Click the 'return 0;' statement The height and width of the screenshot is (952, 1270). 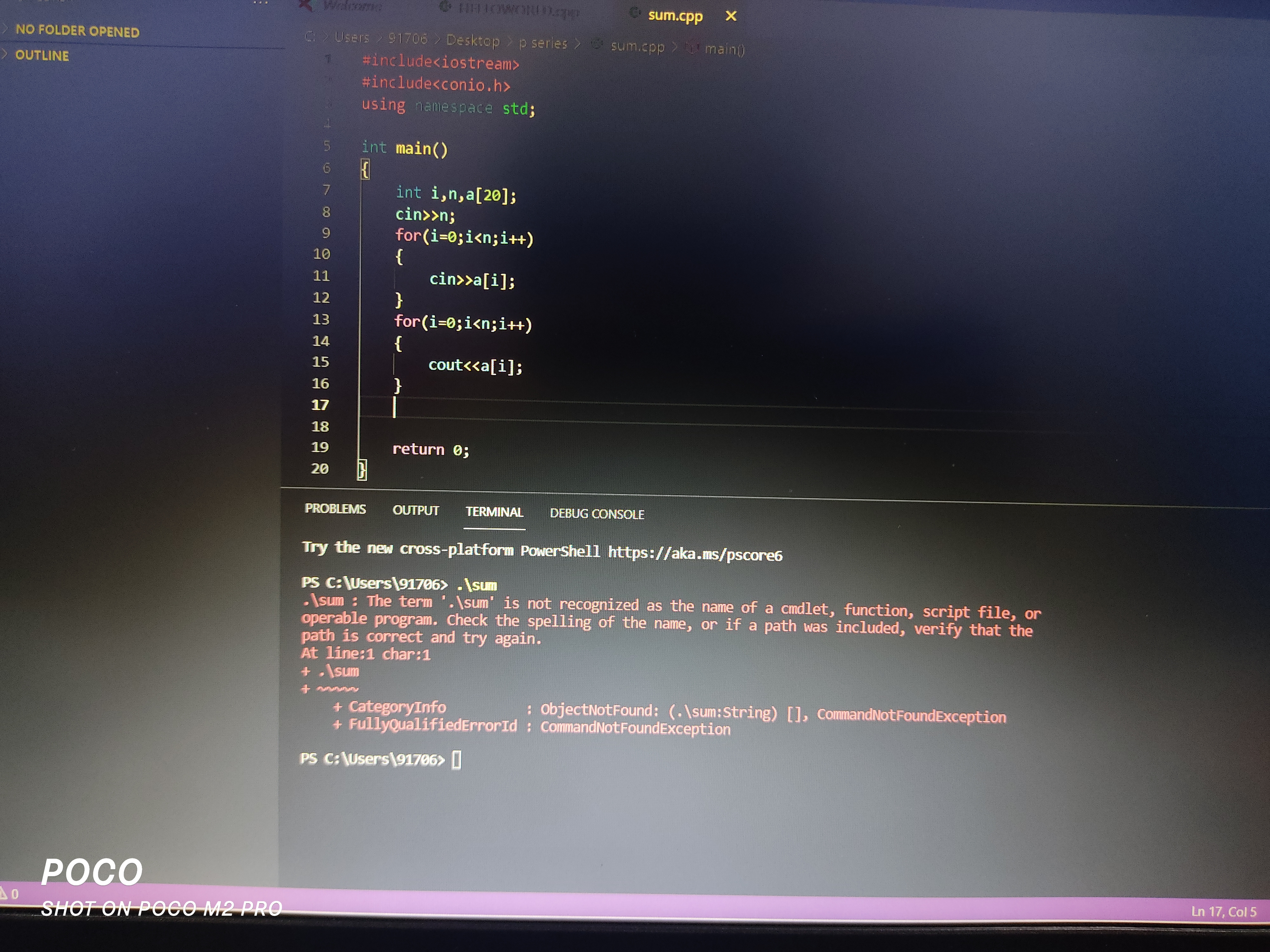tap(431, 449)
